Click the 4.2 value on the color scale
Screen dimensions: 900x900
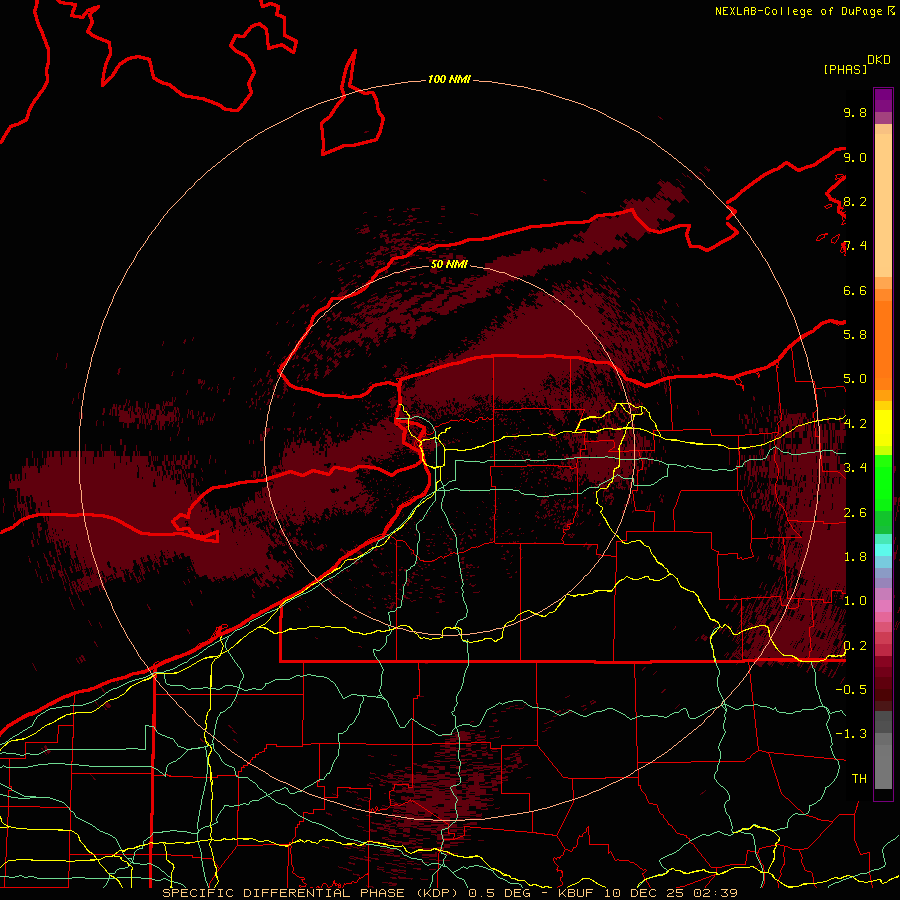click(855, 424)
